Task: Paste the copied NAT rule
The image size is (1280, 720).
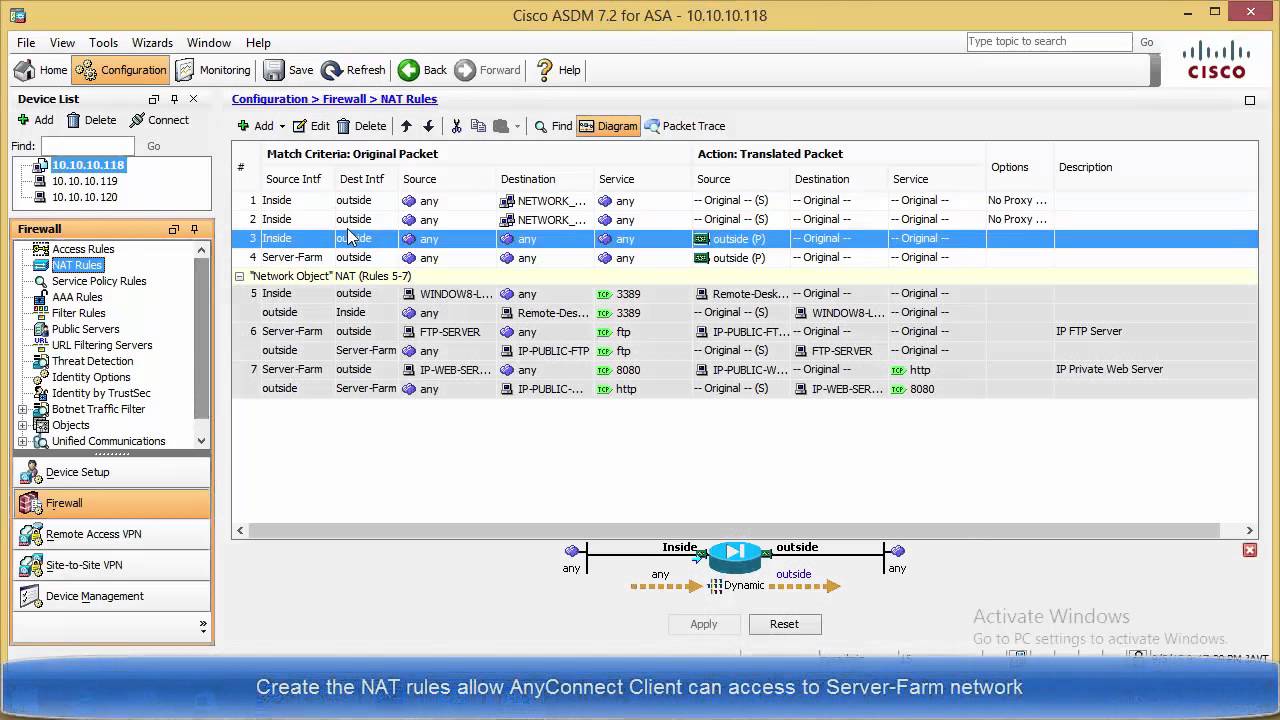Action: pyautogui.click(x=500, y=126)
